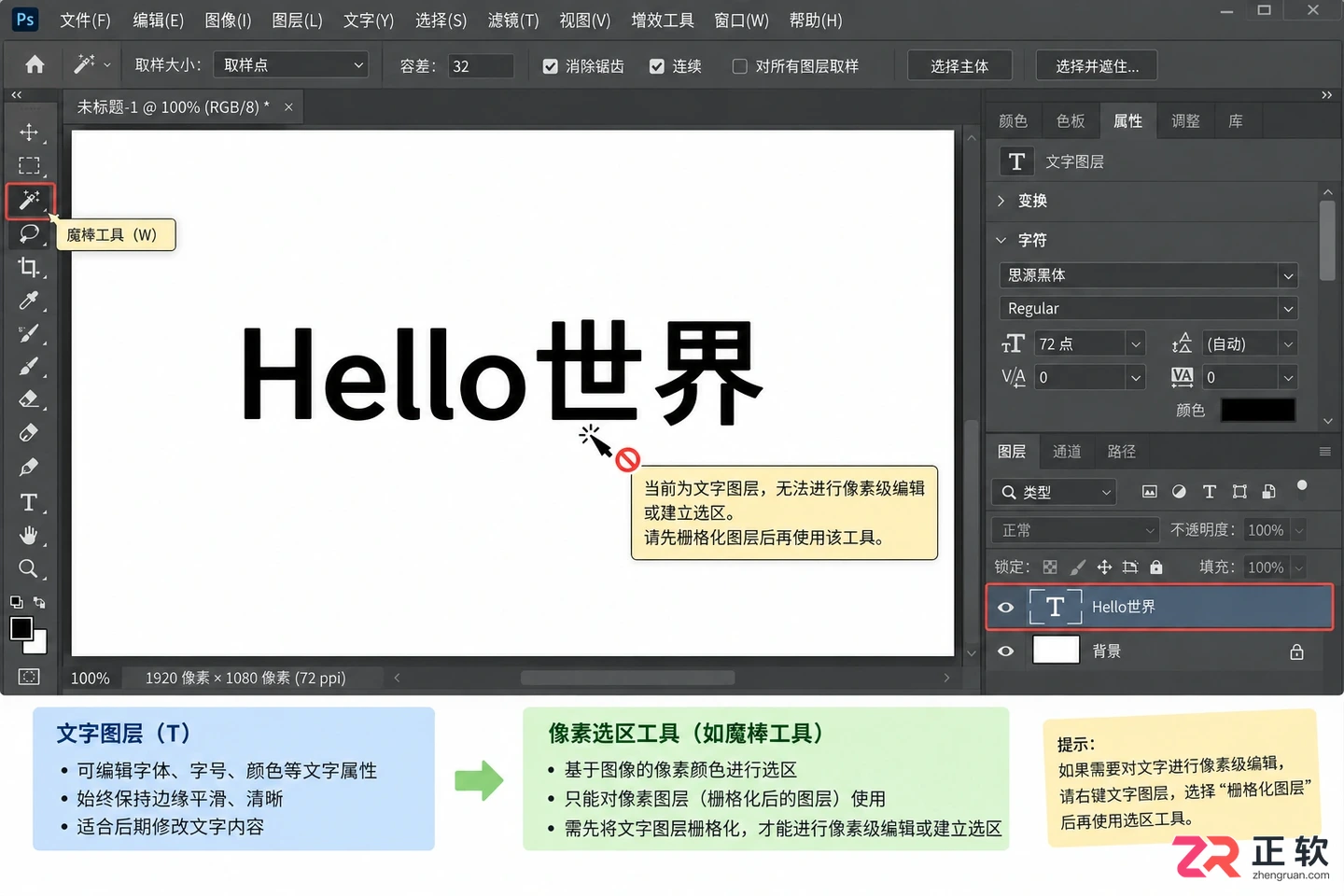Image resolution: width=1344 pixels, height=896 pixels.
Task: Open the Layers panel menu icon
Action: [1324, 452]
